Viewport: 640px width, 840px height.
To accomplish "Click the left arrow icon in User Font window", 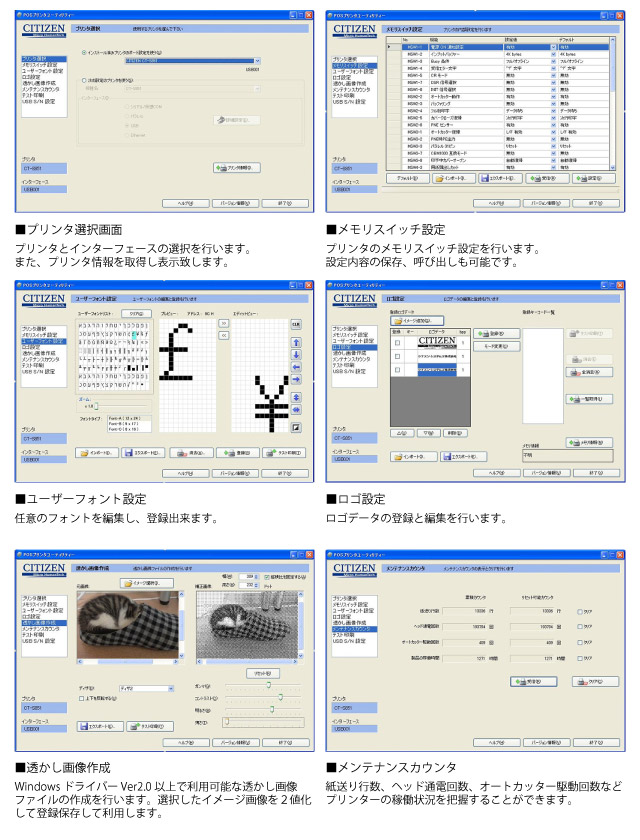I will click(x=296, y=367).
